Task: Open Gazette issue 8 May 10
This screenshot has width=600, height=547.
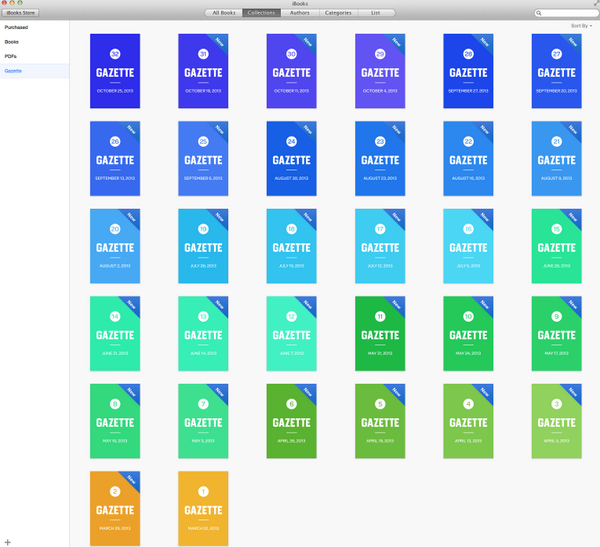Action: (x=115, y=421)
